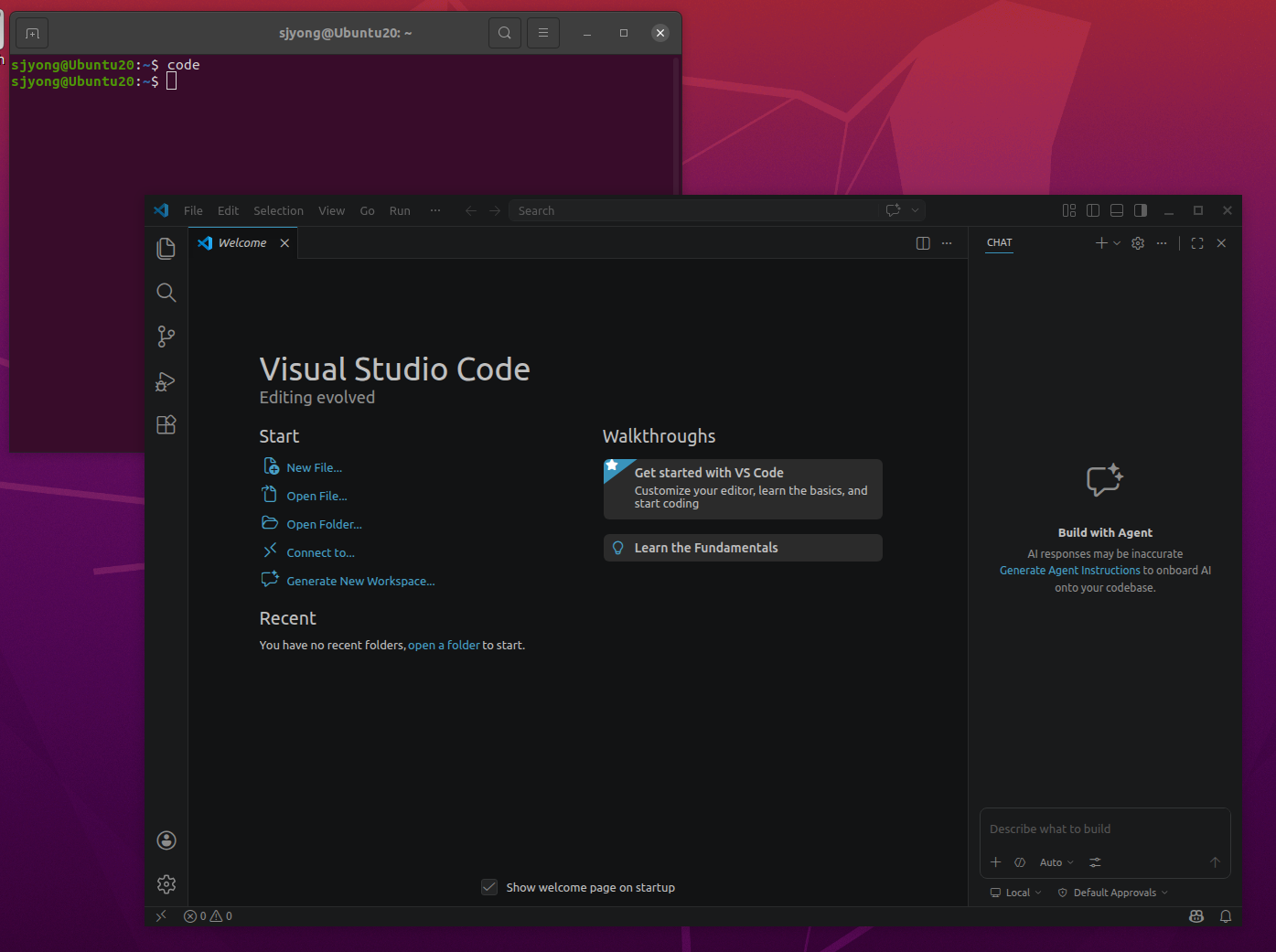Open the Extensions view
Image resolution: width=1276 pixels, height=952 pixels.
pyautogui.click(x=166, y=424)
